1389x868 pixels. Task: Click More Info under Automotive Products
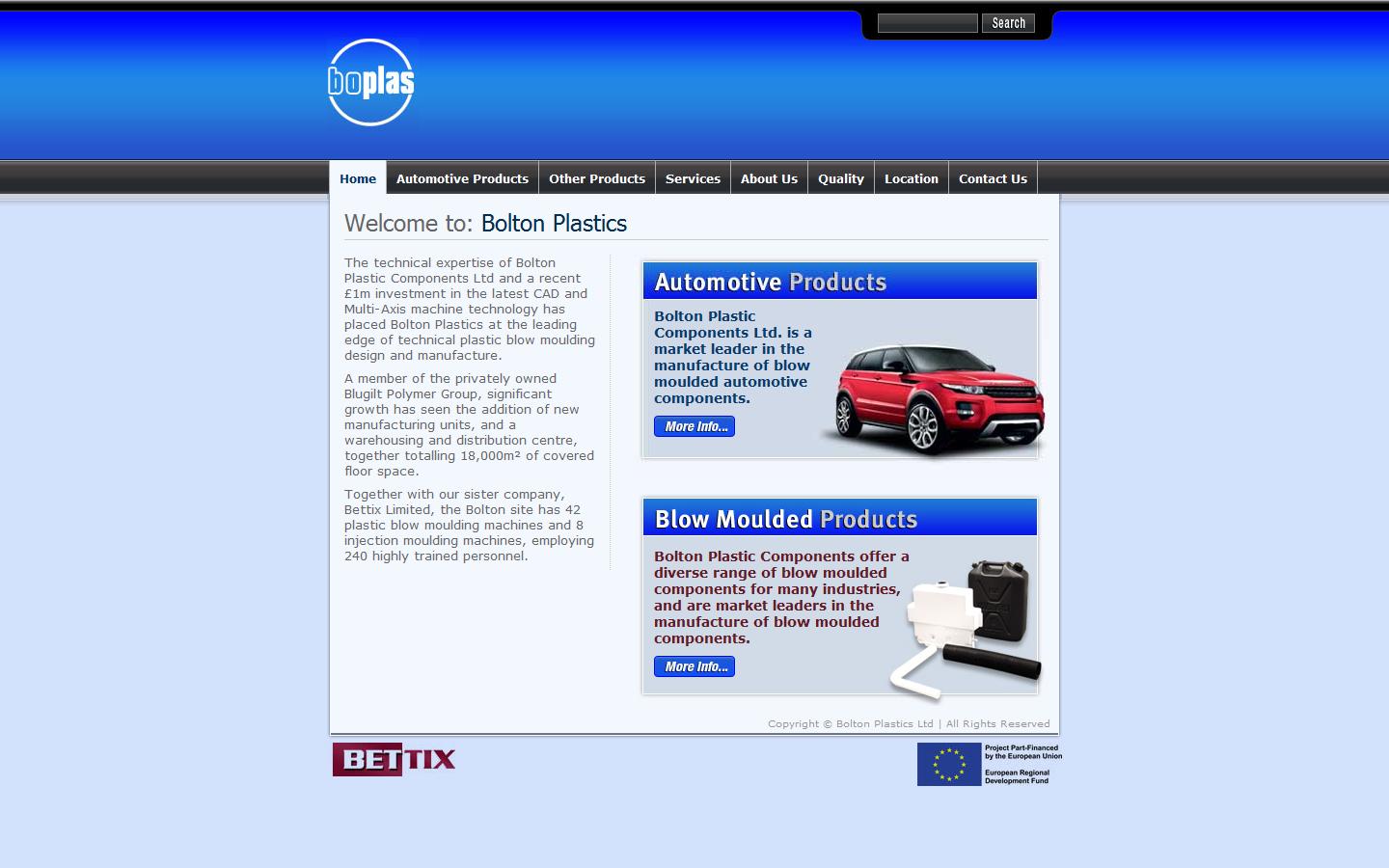[694, 425]
